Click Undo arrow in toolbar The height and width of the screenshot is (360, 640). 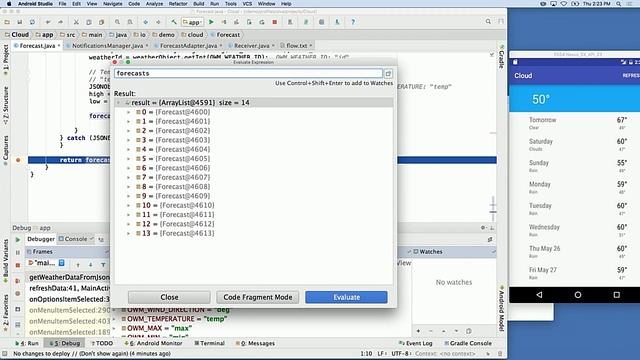(x=48, y=22)
